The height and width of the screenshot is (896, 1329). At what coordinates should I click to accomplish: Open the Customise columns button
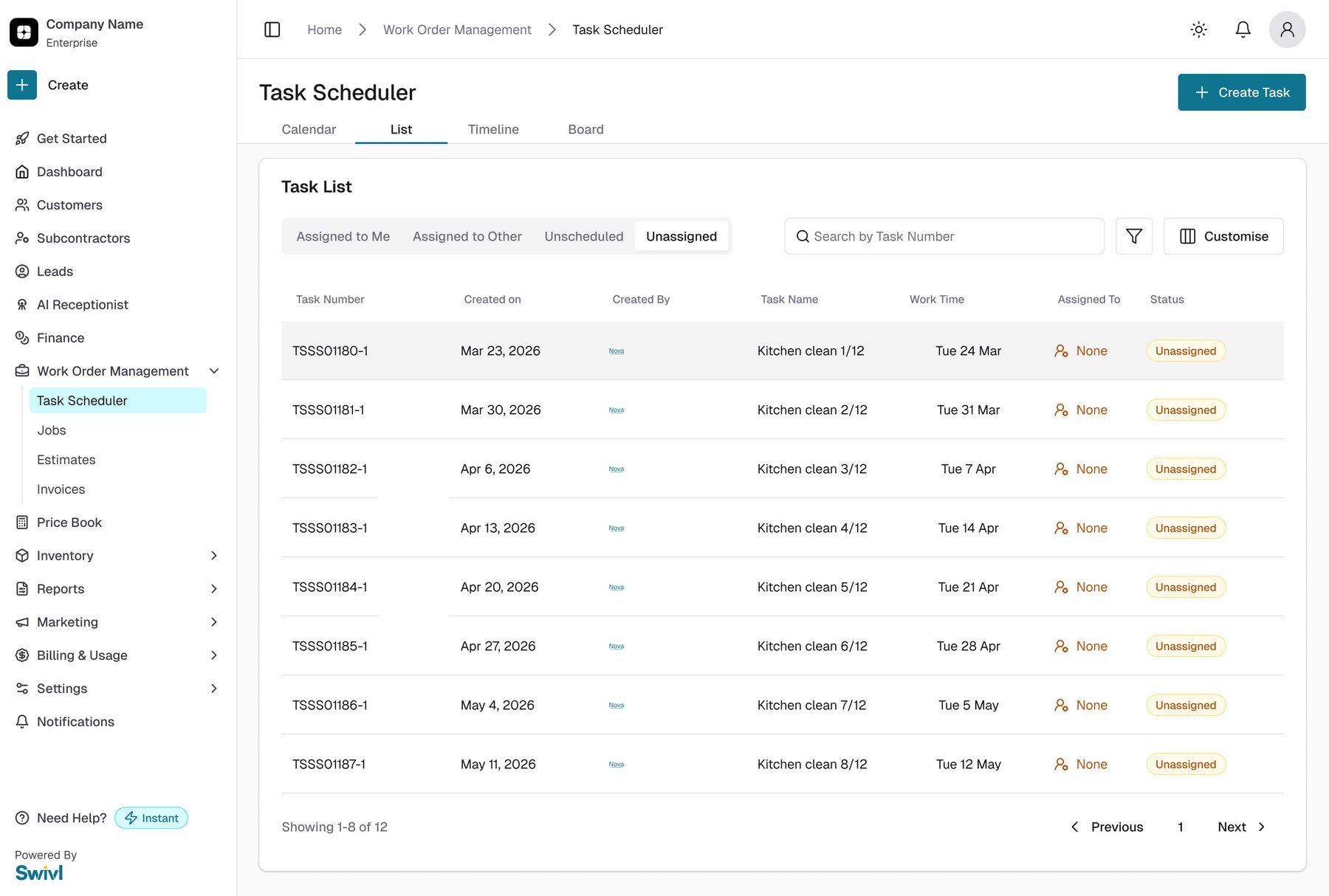(x=1223, y=236)
